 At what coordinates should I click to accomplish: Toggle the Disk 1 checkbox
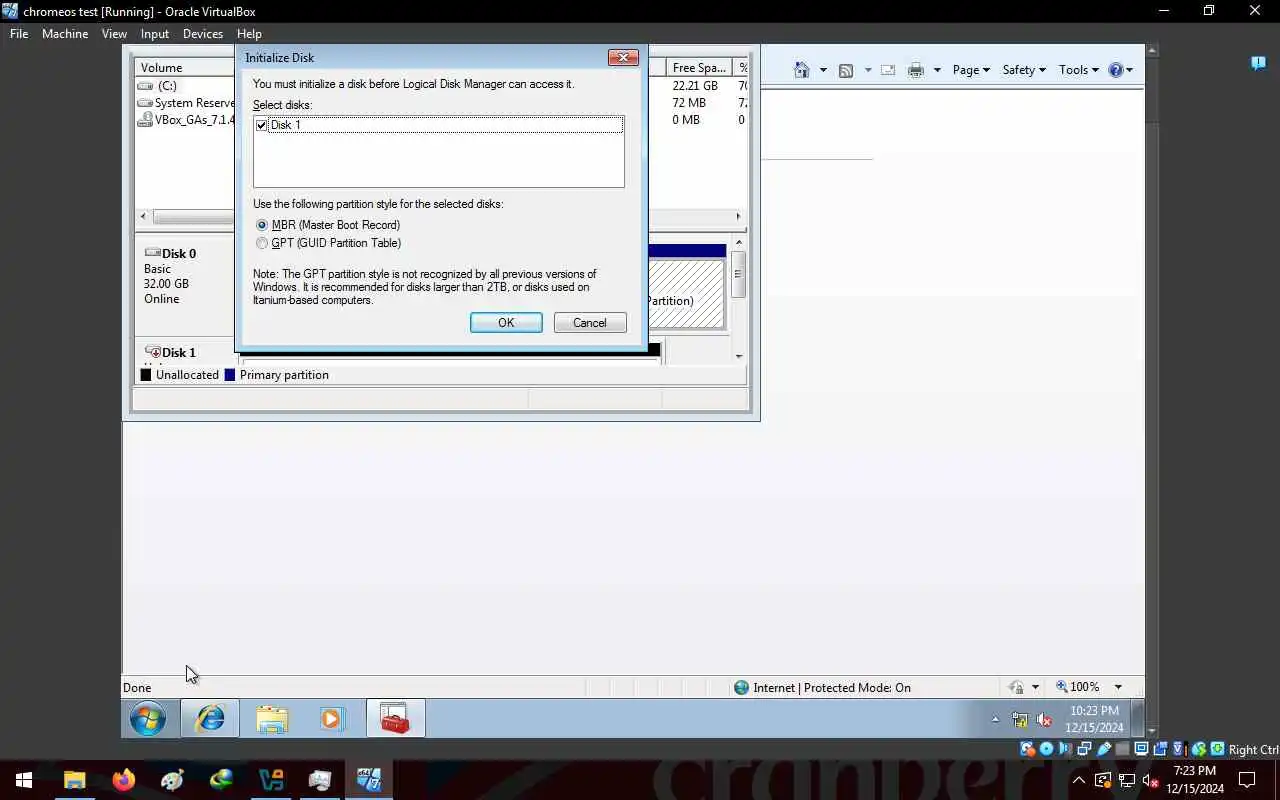(x=262, y=125)
